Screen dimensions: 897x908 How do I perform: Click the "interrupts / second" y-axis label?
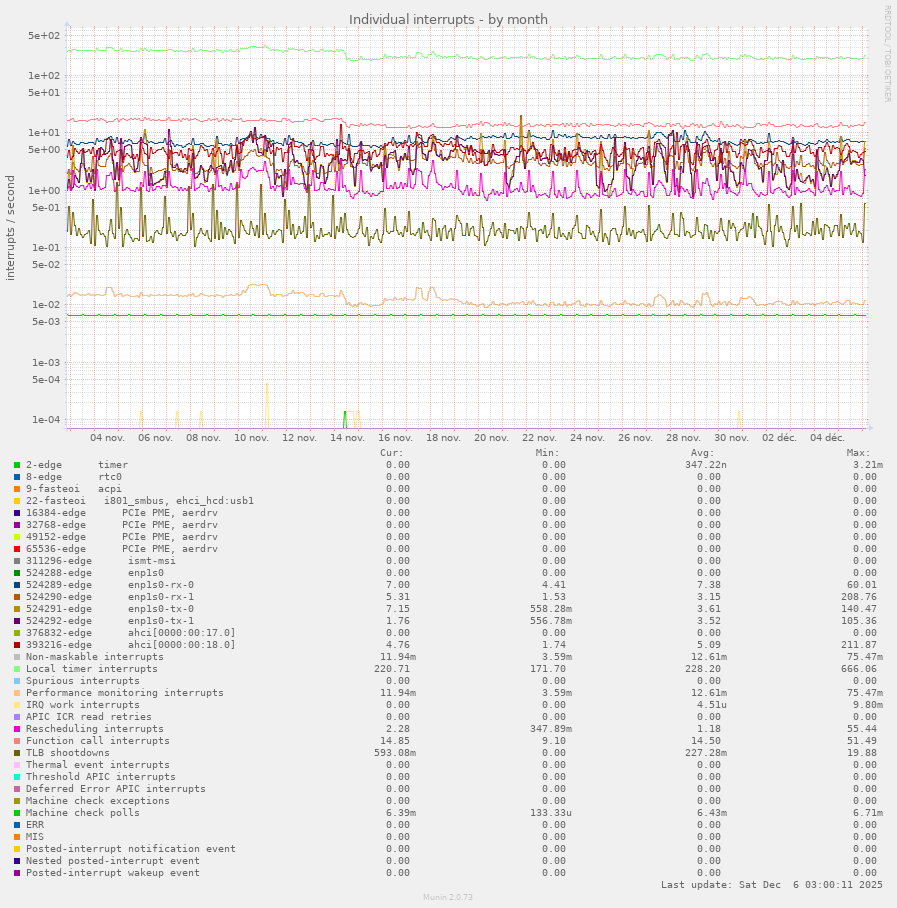[x=11, y=228]
